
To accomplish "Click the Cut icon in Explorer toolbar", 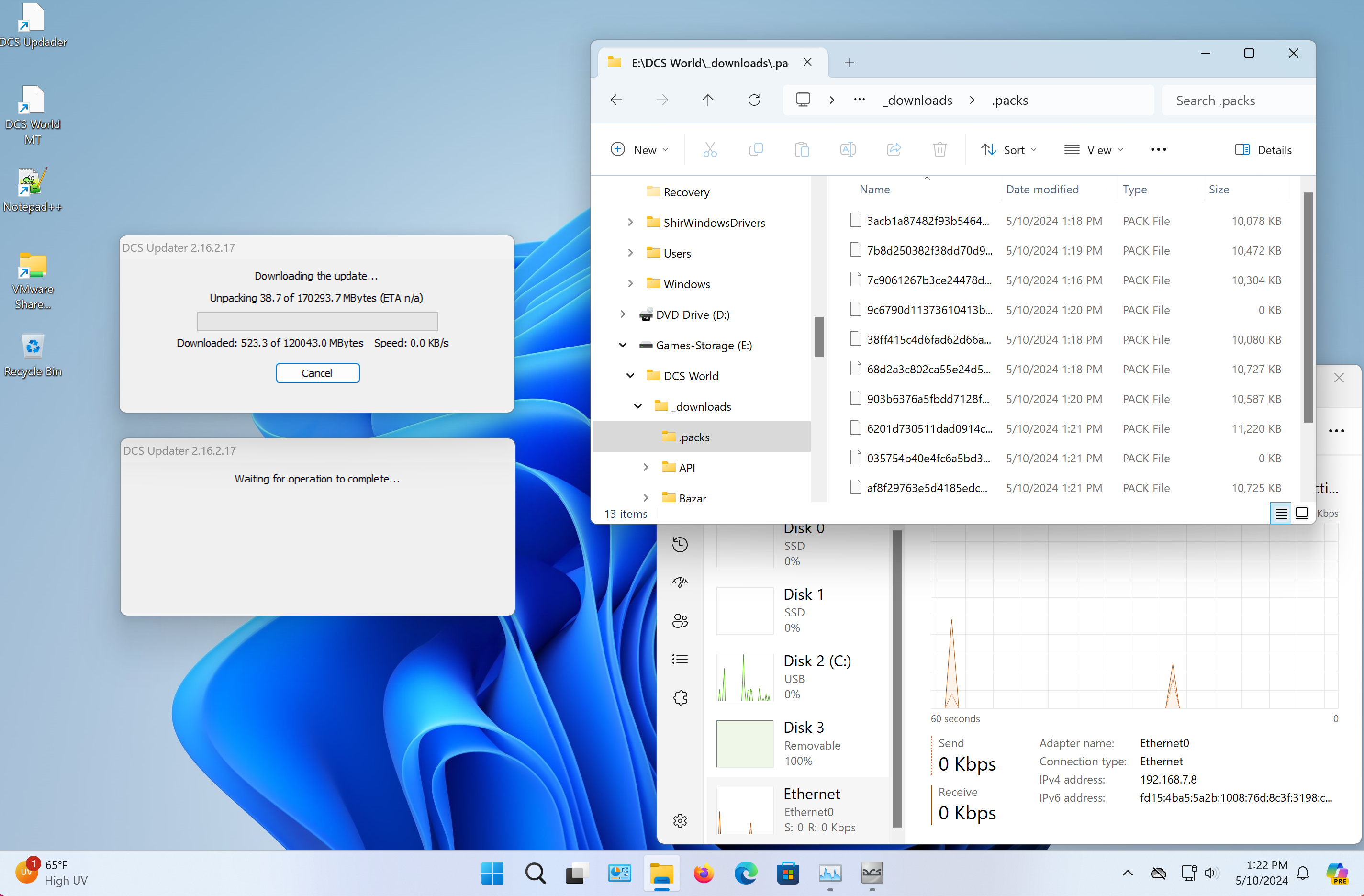I will [710, 150].
